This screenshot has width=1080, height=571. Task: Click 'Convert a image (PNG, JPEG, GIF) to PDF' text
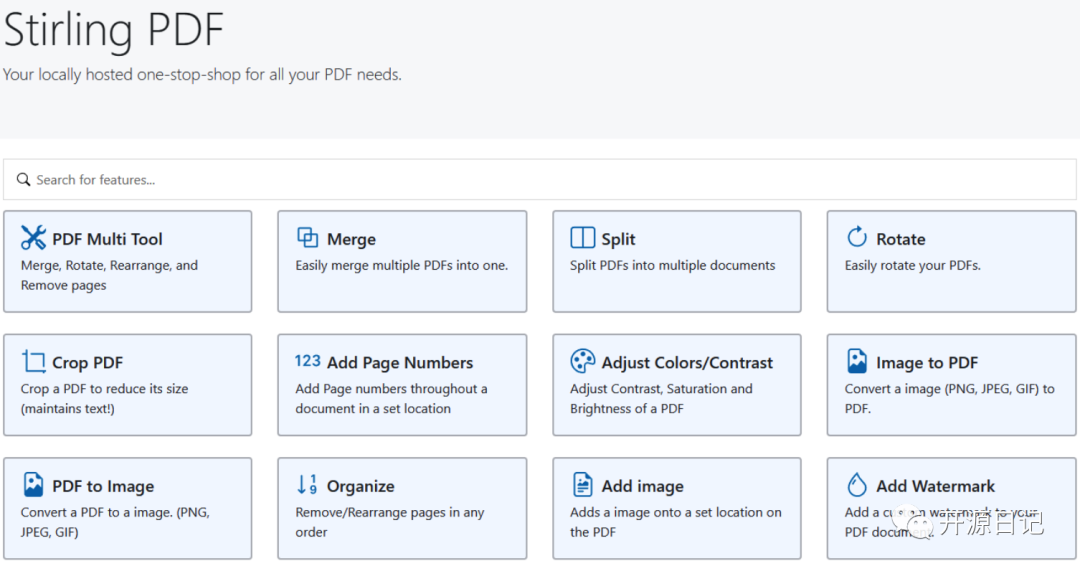tap(949, 398)
